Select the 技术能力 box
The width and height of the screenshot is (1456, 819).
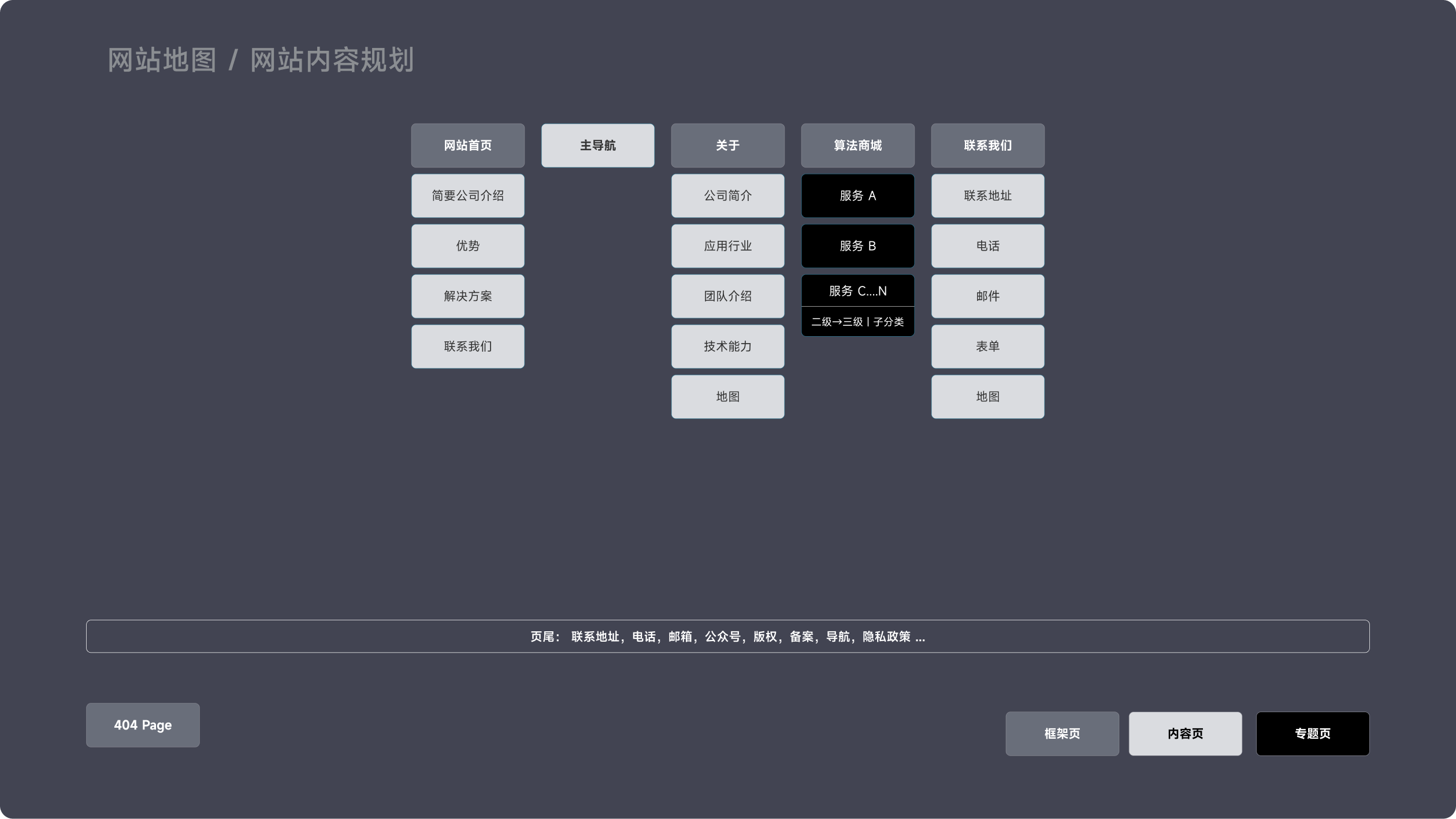pyautogui.click(x=727, y=346)
